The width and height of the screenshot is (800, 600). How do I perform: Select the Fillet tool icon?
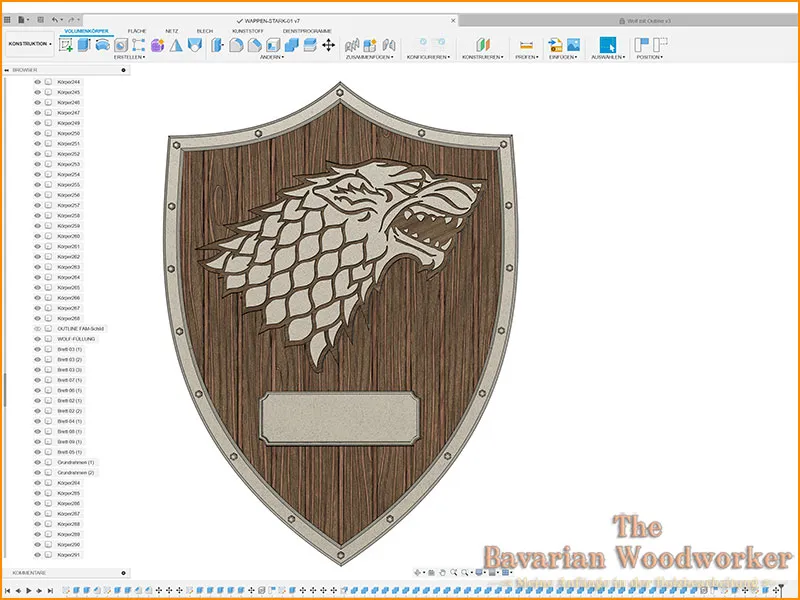click(236, 45)
